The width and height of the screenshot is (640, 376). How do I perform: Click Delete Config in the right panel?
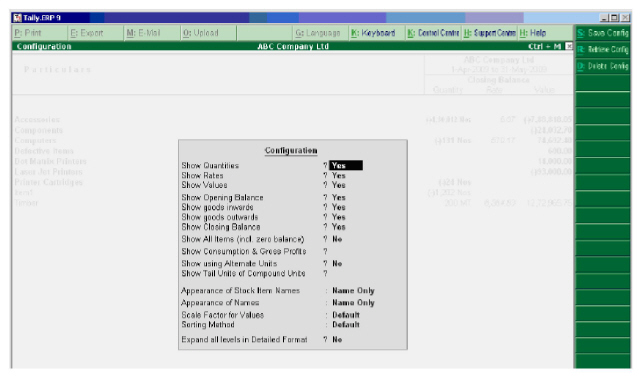[x=603, y=66]
